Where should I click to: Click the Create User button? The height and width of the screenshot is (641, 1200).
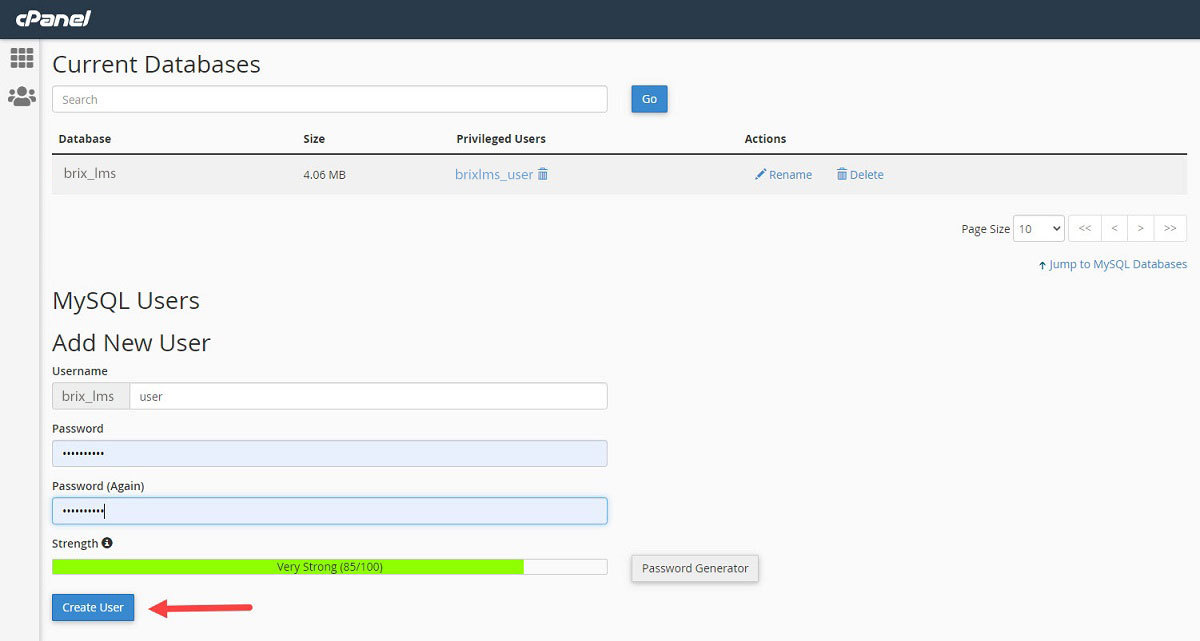click(93, 607)
